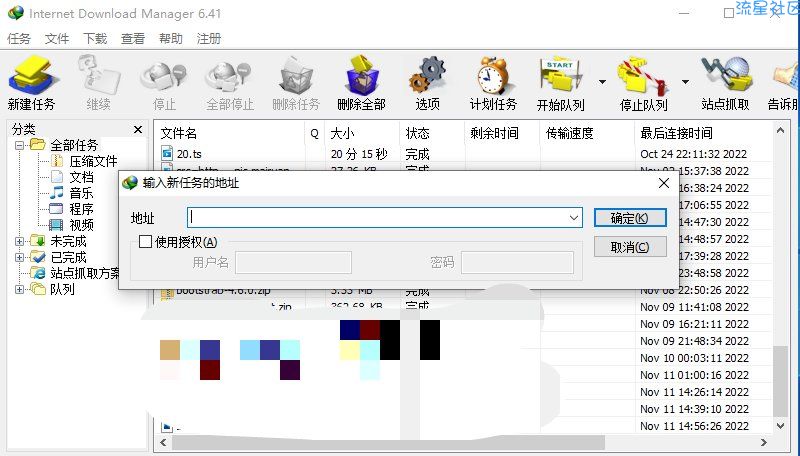Close the 分类 categories panel

[x=138, y=130]
